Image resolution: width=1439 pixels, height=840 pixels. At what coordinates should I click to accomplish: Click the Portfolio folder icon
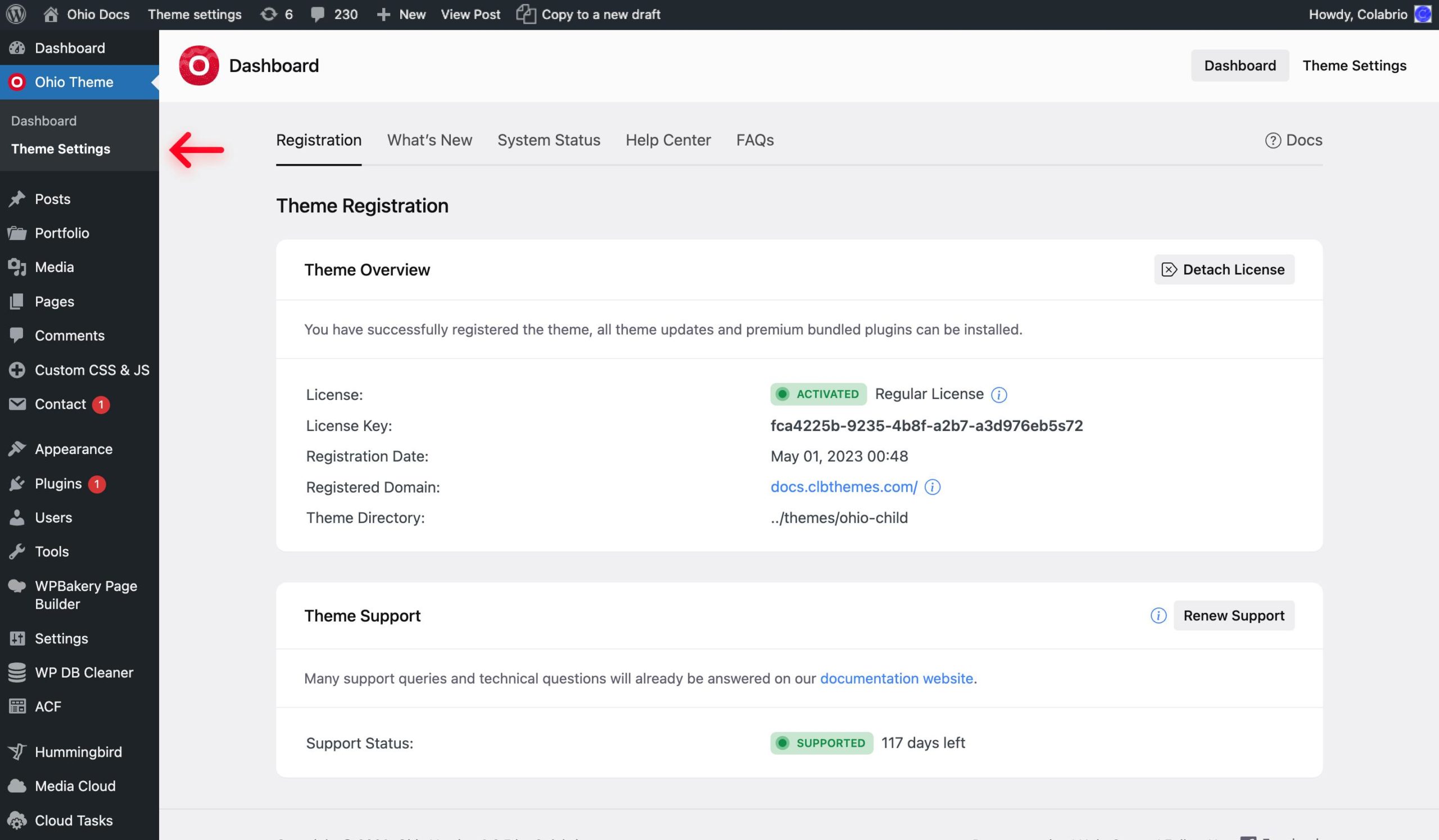17,233
